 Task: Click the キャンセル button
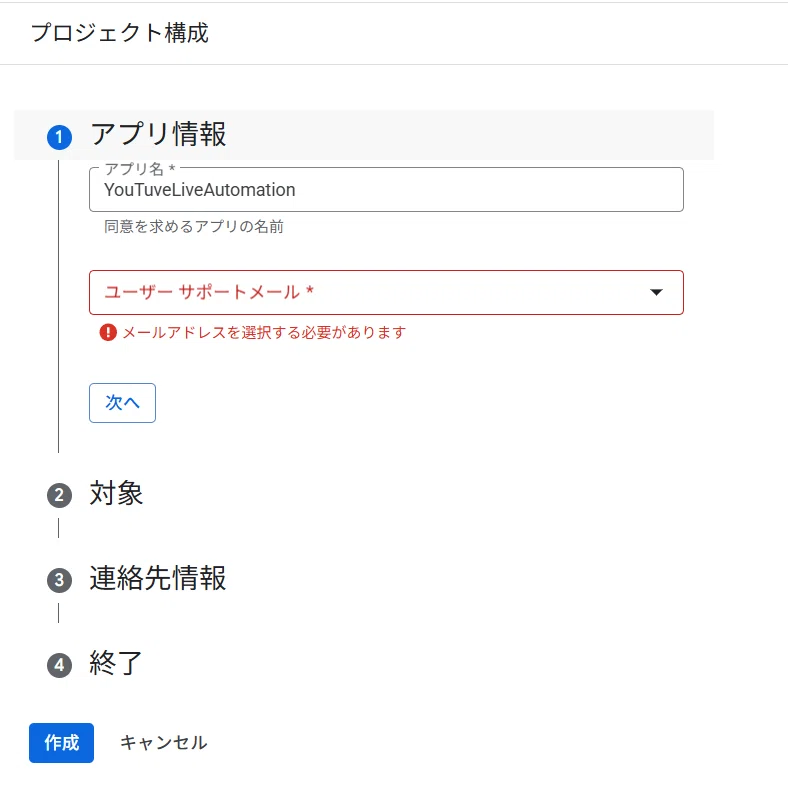164,743
